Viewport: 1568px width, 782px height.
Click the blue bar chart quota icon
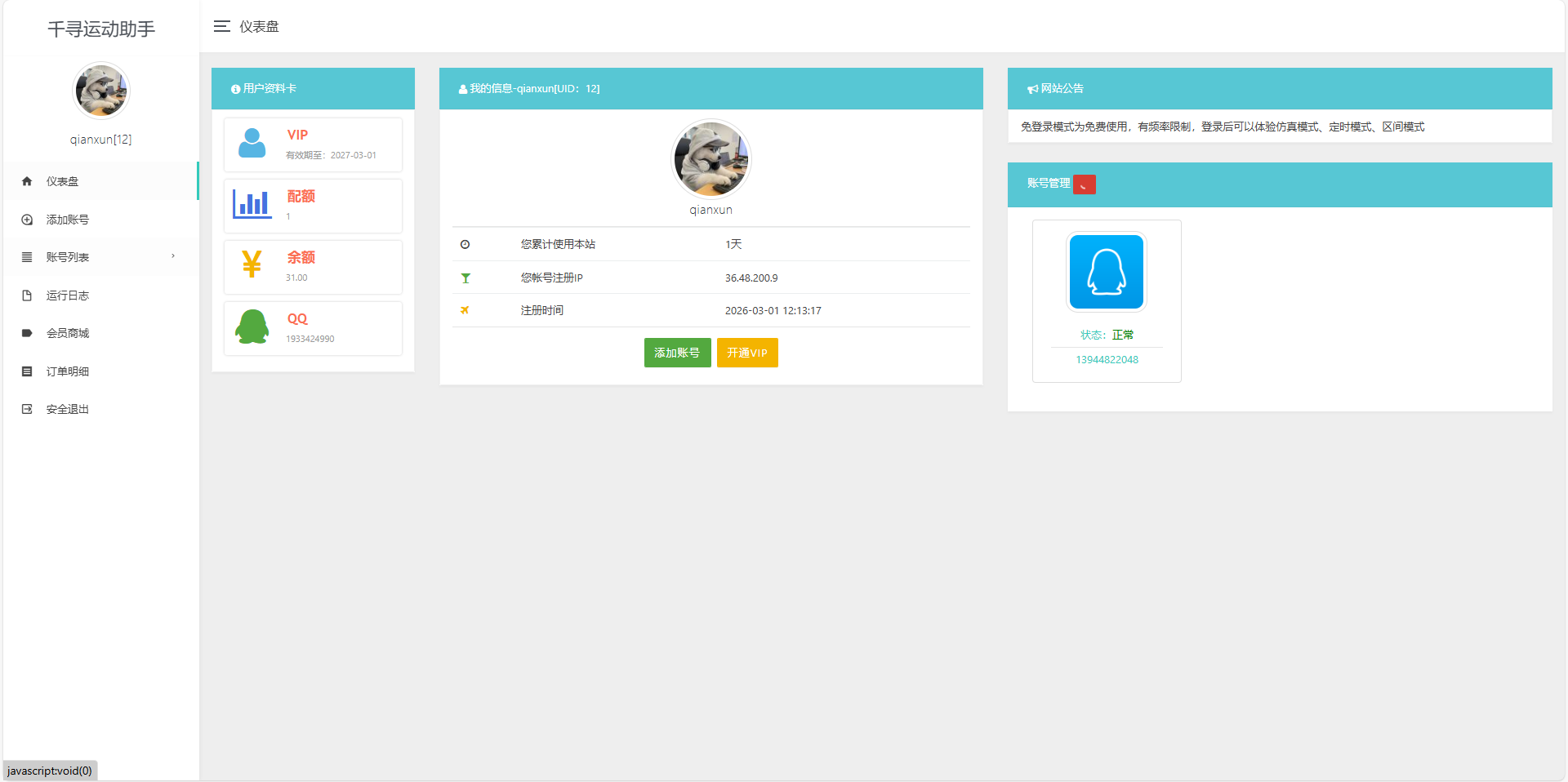click(252, 204)
